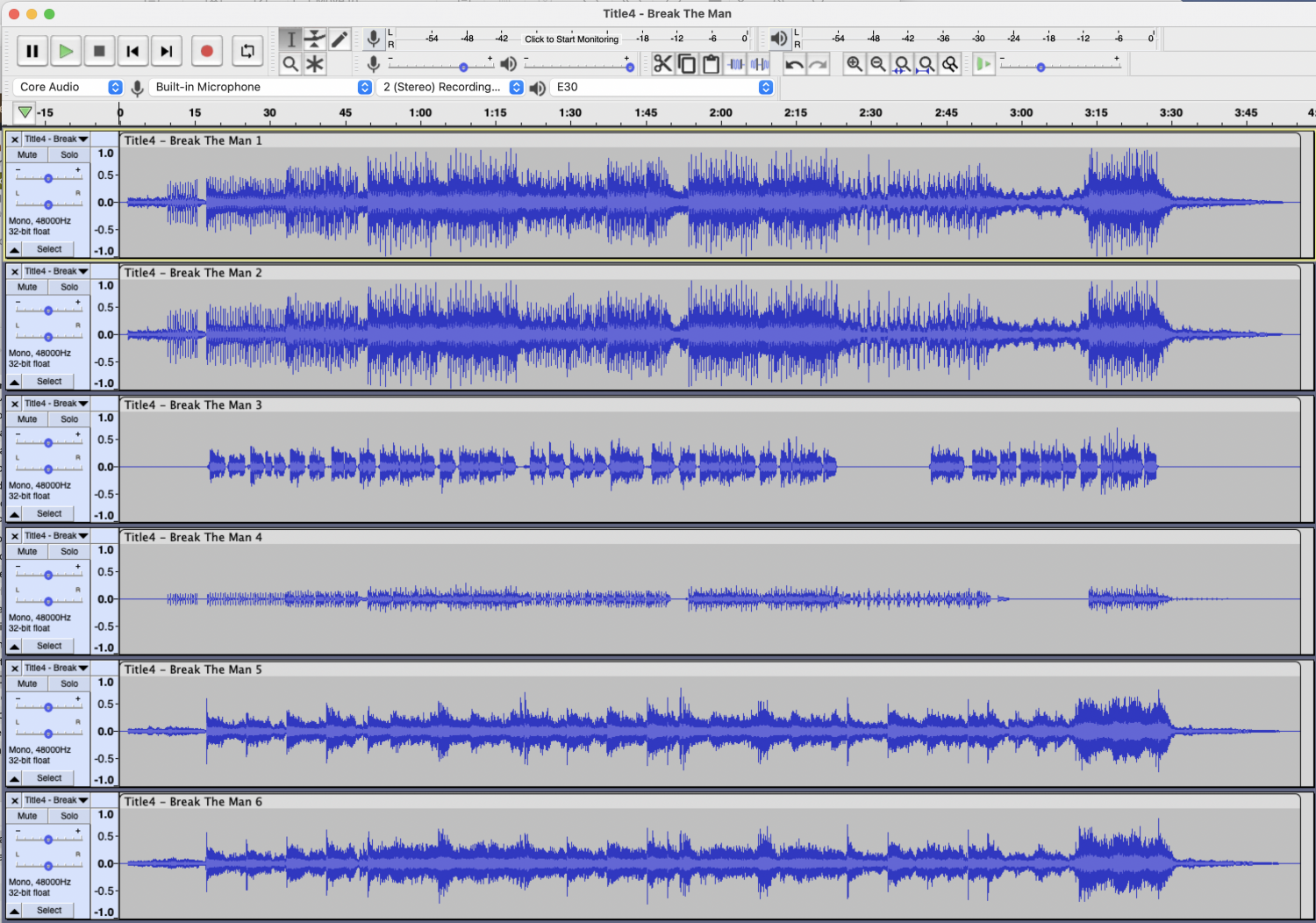Click Select button on track 6
Image resolution: width=1316 pixels, height=923 pixels.
click(x=49, y=911)
